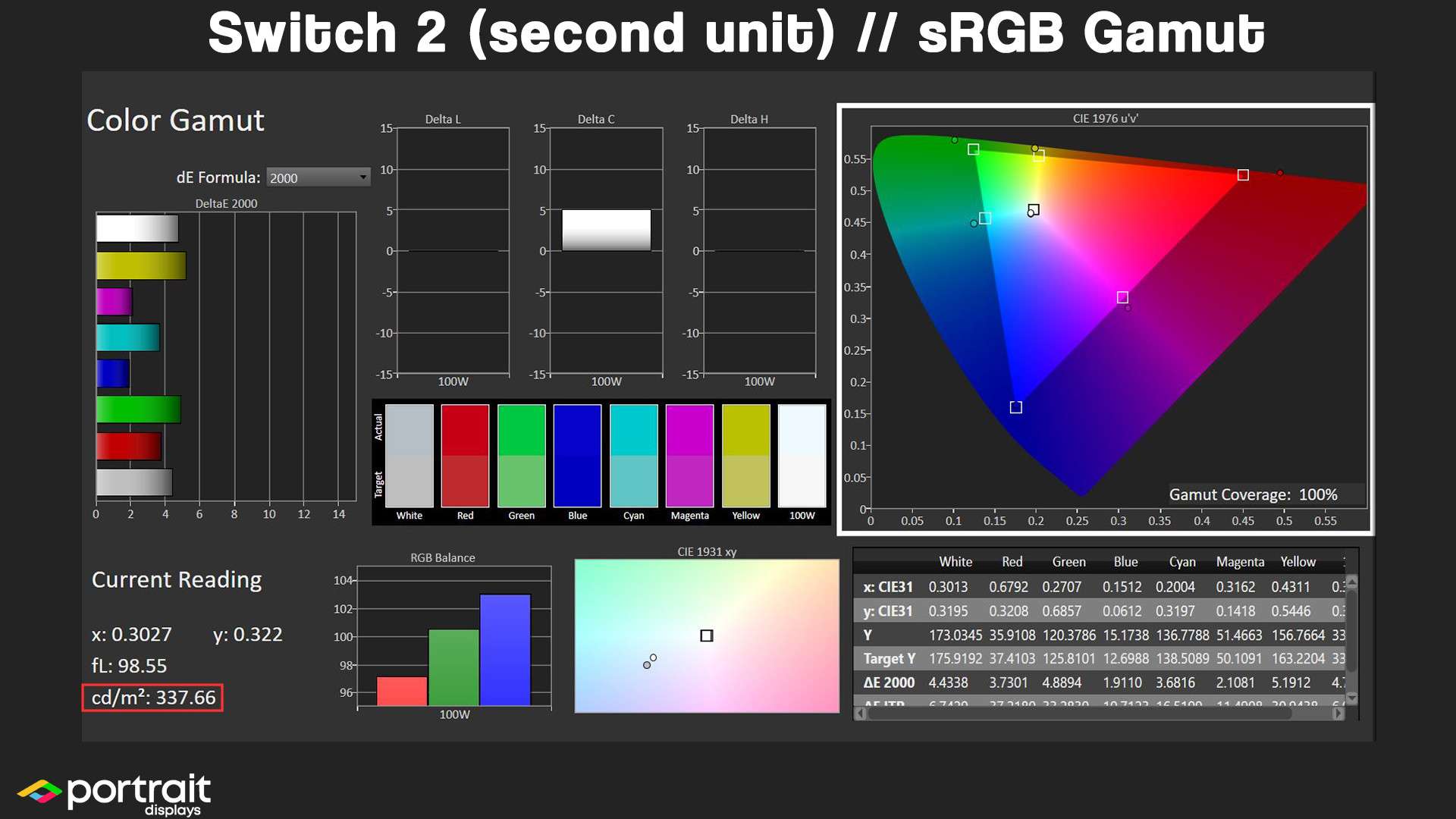The width and height of the screenshot is (1456, 819).
Task: Click the horizontal scrollbar thumb under the table
Action: (x=1079, y=713)
